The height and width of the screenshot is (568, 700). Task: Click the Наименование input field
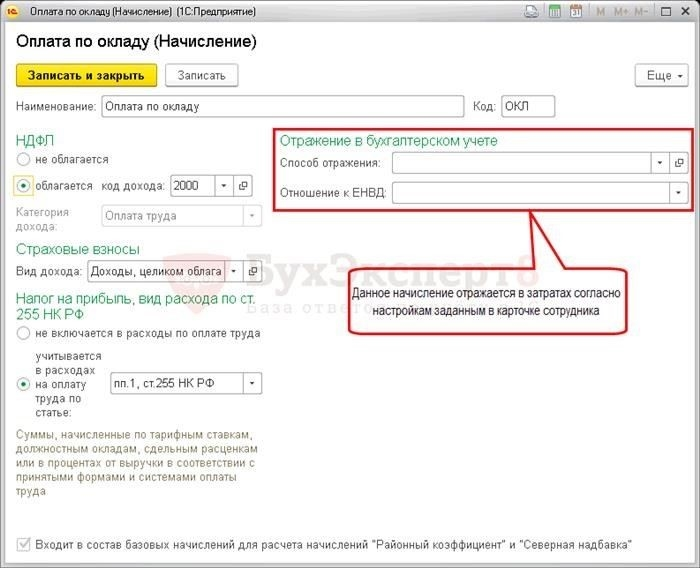point(283,106)
